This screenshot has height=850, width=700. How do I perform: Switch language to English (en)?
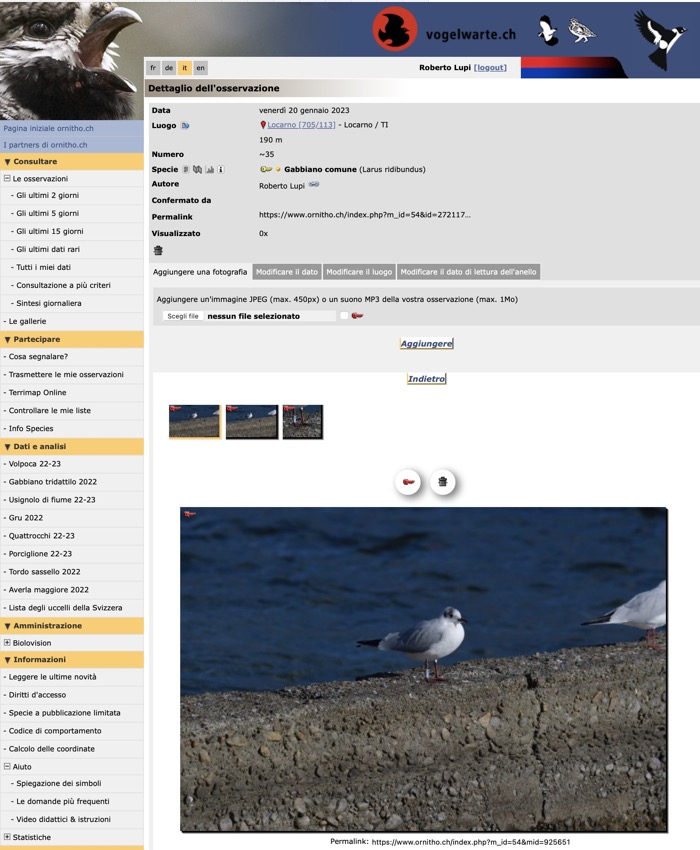point(201,68)
